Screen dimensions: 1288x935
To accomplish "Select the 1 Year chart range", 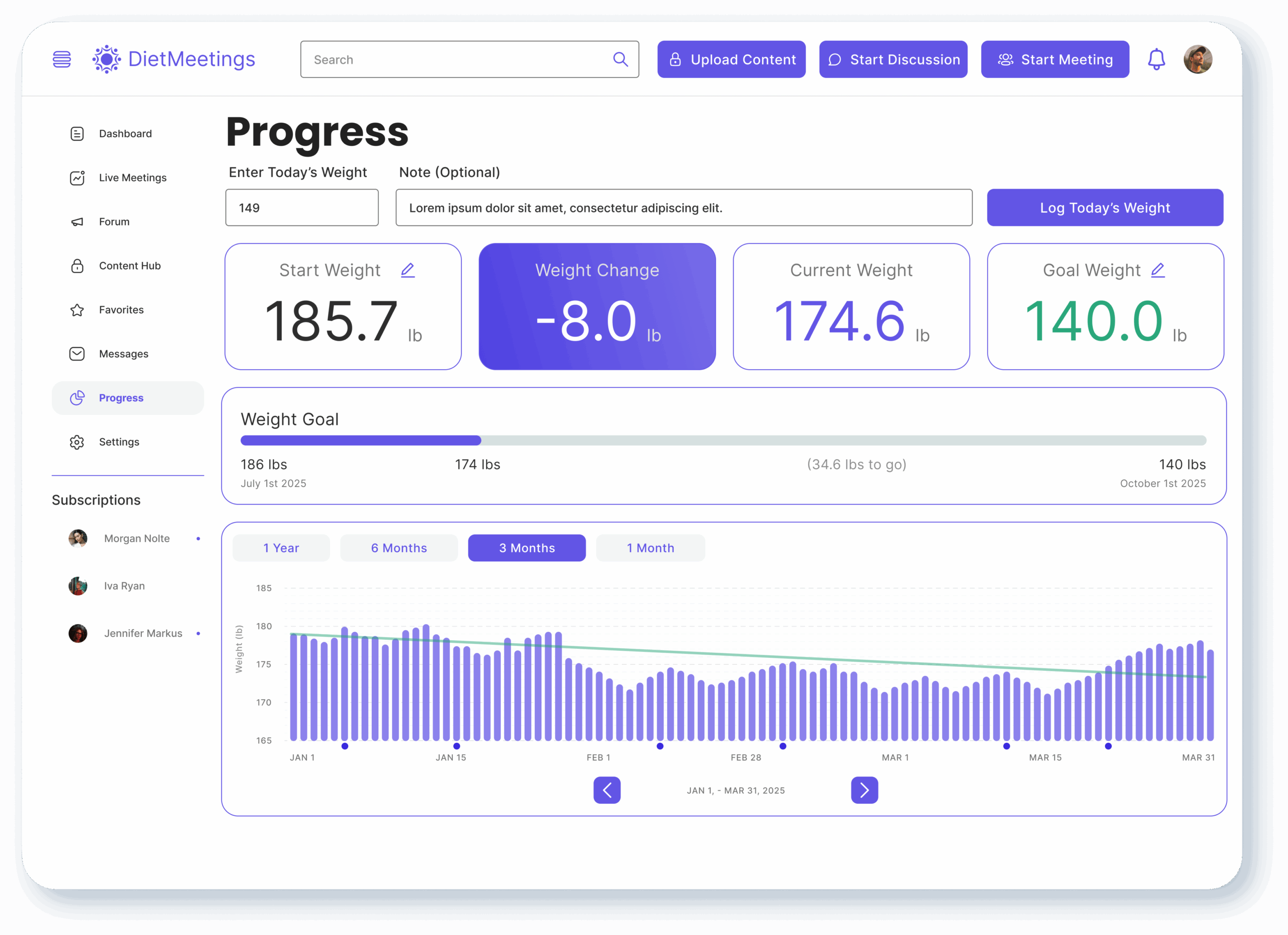I will click(281, 548).
